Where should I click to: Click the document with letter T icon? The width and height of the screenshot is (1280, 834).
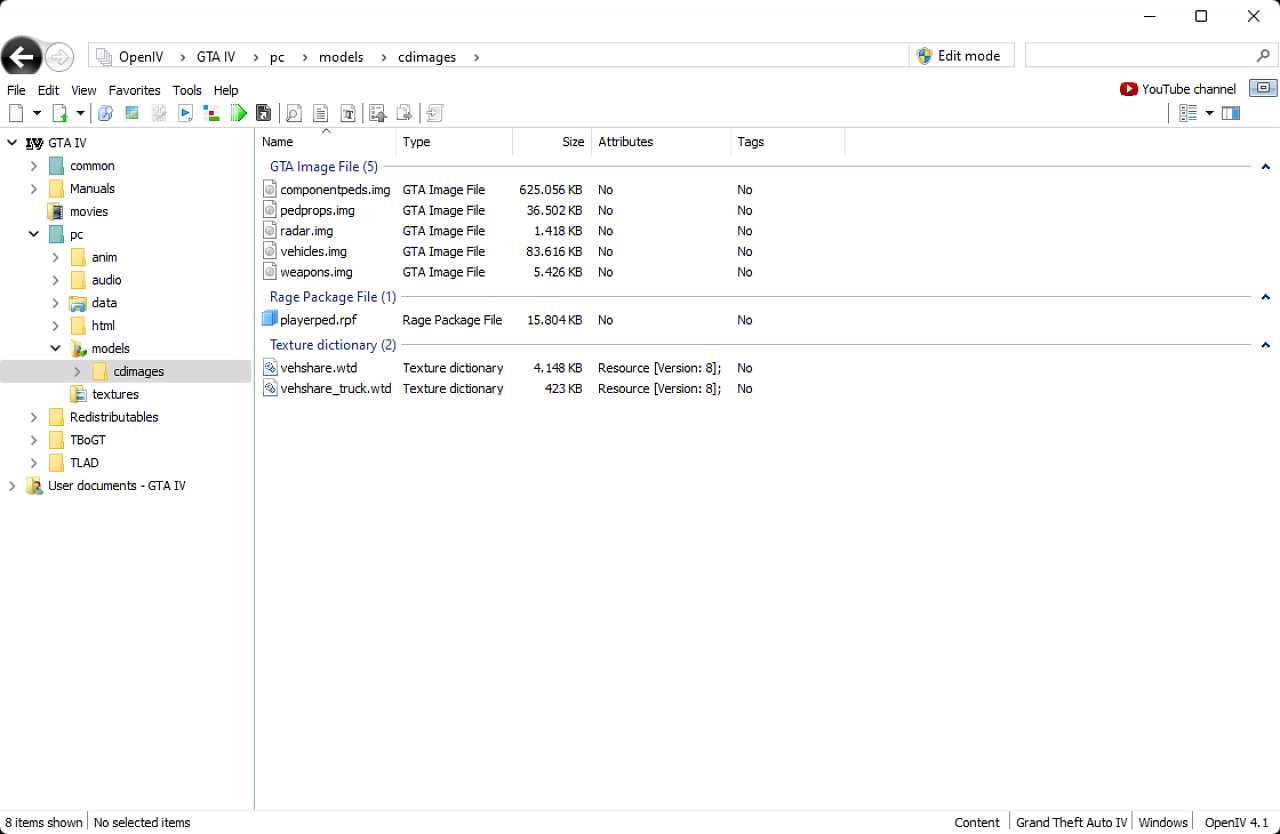348,113
